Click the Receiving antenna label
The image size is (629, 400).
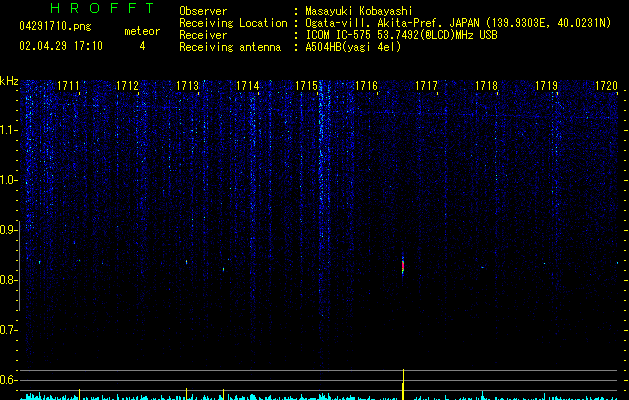pos(230,47)
